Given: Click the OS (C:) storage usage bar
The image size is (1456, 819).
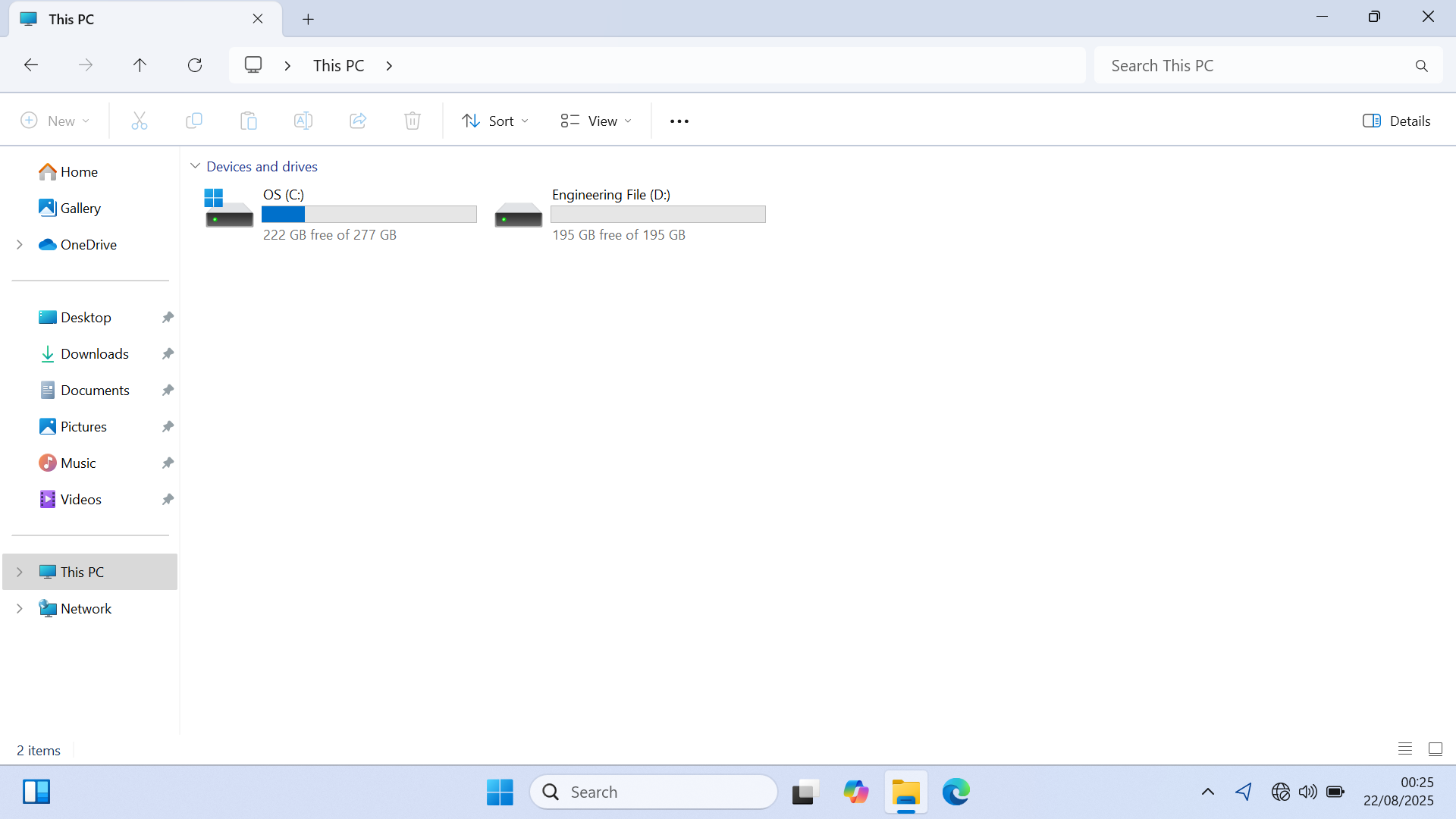Looking at the screenshot, I should click(369, 215).
